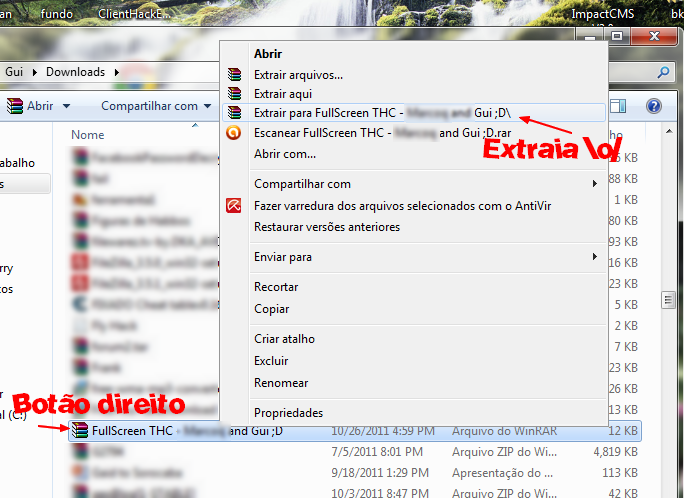Screen dimensions: 684x498
Task: Click the 10/26/2011 4:59 PM date cell
Action: [383, 431]
